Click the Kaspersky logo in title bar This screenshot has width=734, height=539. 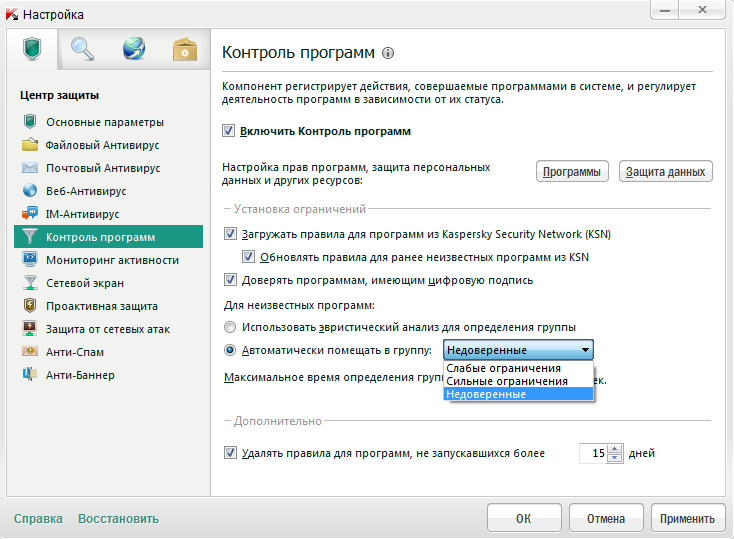12,15
